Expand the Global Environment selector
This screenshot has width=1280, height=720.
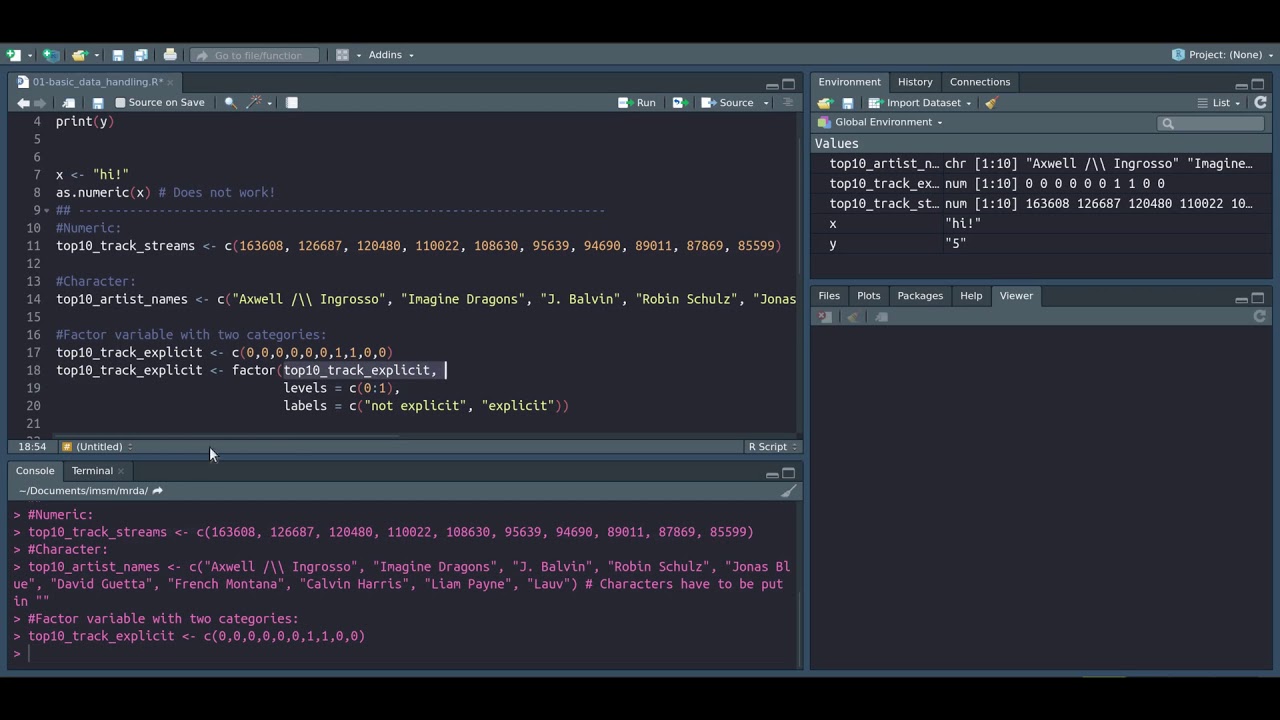point(880,122)
